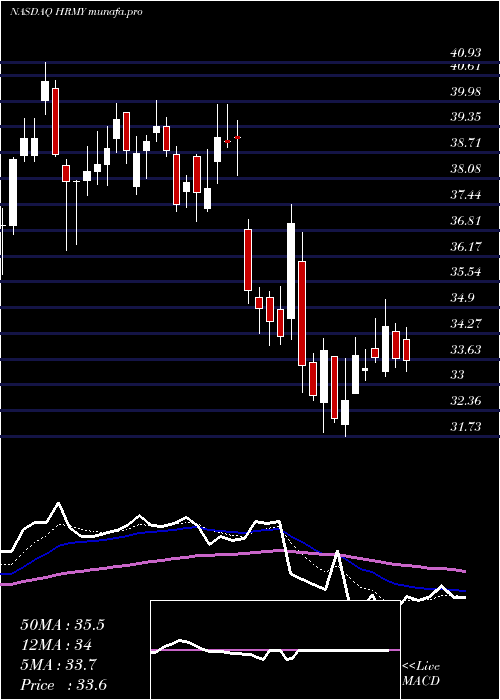Click the 39.35 price axis label

coord(466,117)
